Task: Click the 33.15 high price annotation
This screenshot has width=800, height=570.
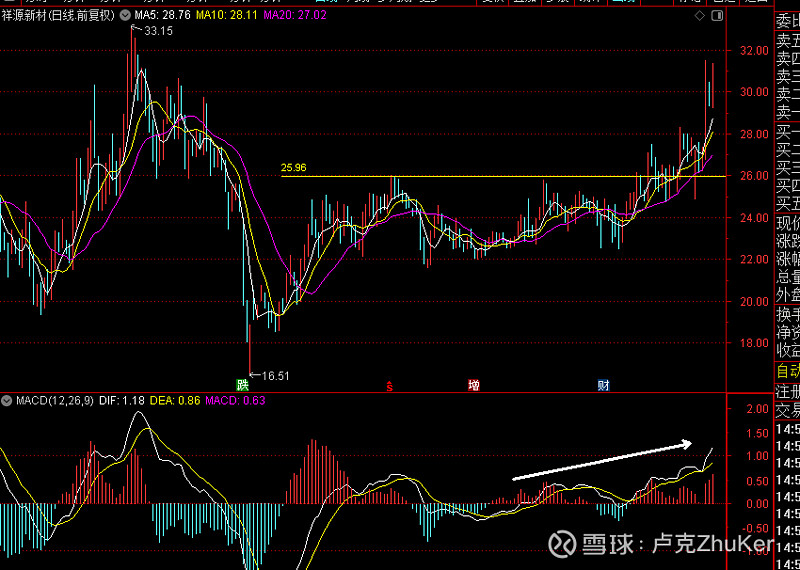Action: tap(157, 32)
